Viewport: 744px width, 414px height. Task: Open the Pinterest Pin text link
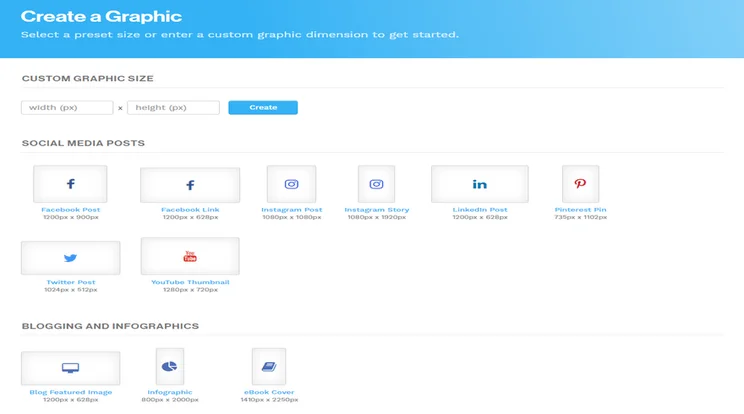[580, 210]
